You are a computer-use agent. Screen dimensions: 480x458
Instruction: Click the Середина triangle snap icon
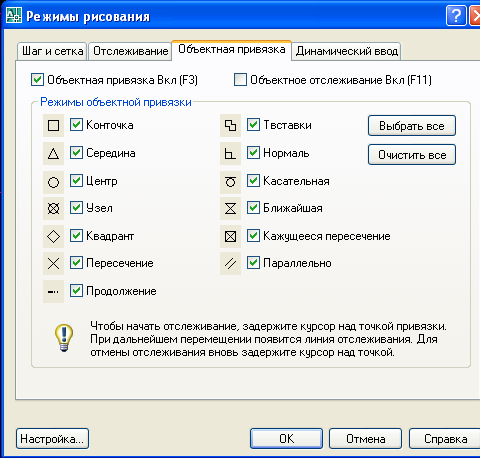(53, 154)
